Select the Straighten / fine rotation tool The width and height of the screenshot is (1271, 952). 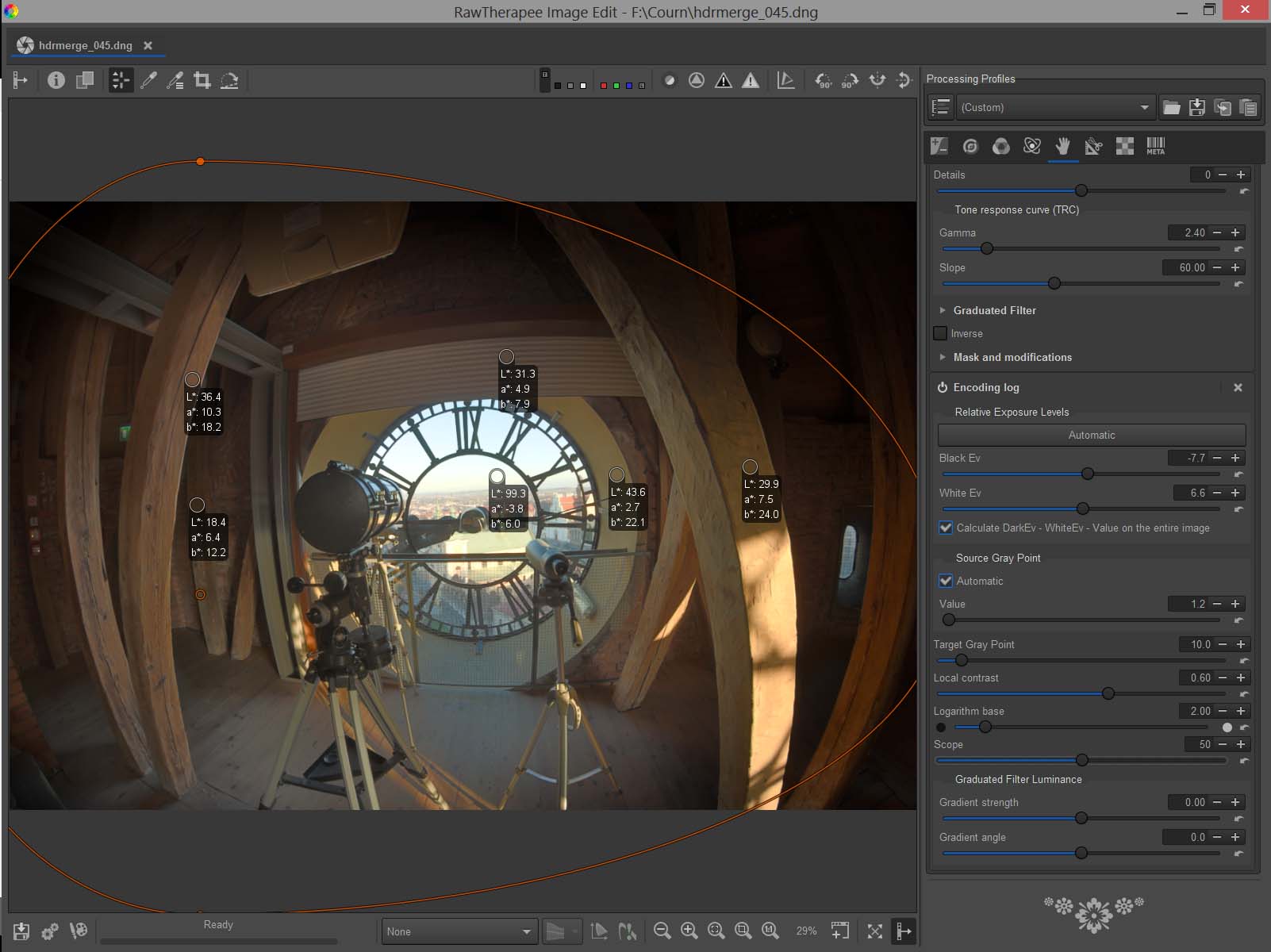229,80
